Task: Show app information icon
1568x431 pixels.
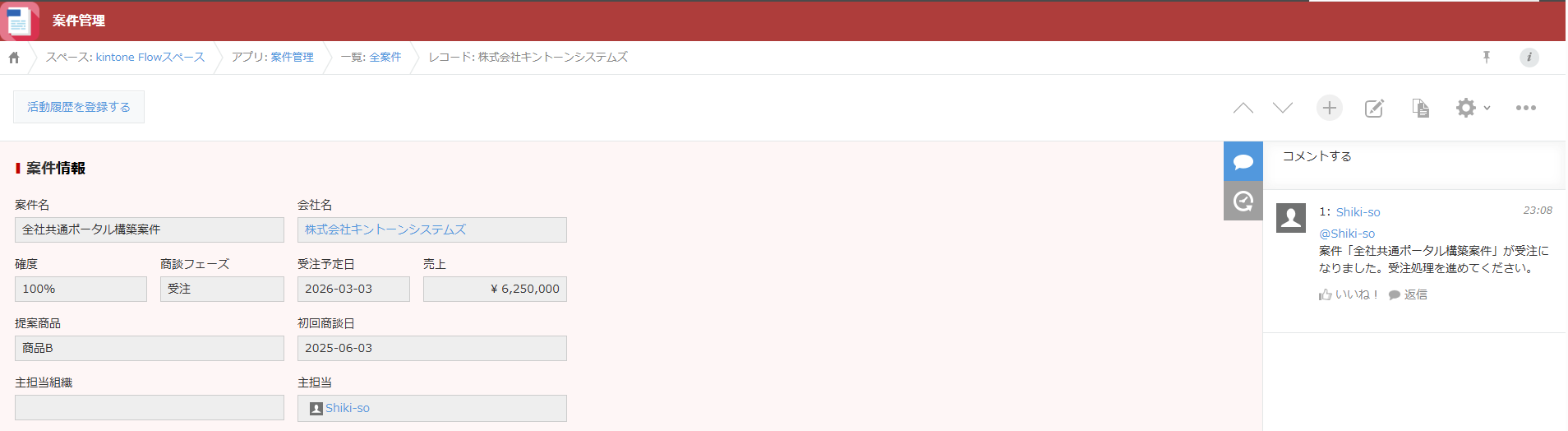Action: pos(1529,57)
